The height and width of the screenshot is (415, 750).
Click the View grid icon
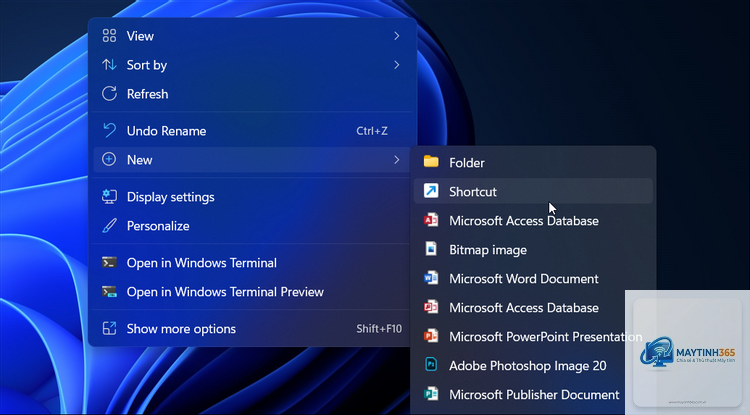[x=109, y=35]
